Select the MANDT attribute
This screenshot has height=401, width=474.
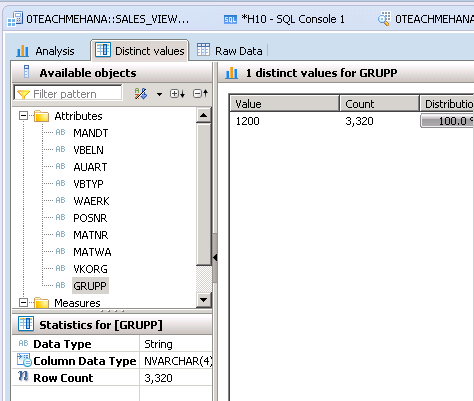[x=90, y=133]
